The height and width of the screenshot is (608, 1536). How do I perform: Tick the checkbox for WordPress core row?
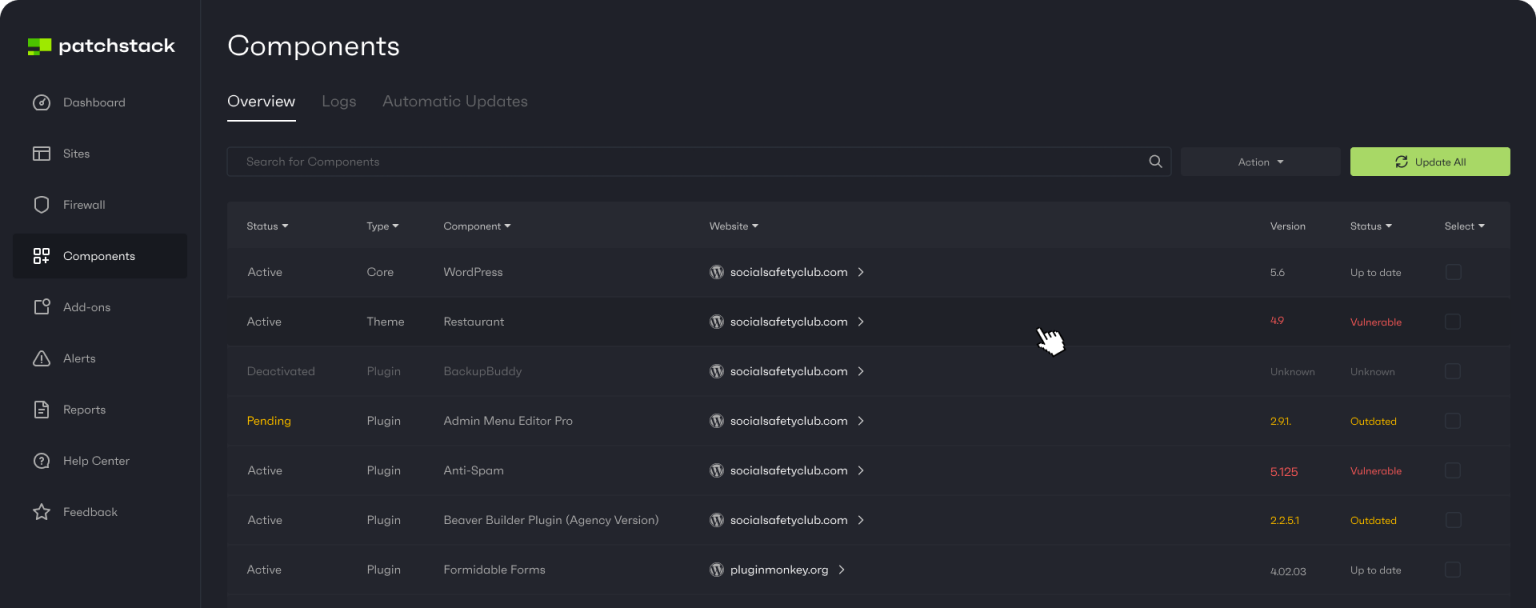1453,272
